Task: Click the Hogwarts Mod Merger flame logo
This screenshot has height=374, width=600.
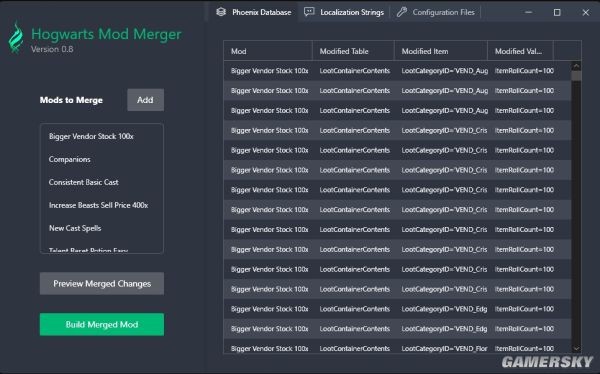Action: 16,37
